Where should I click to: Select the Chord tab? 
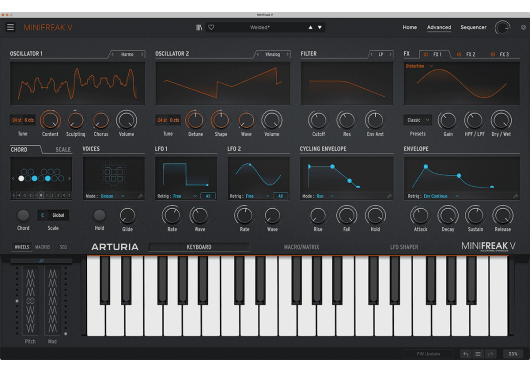tap(19, 149)
